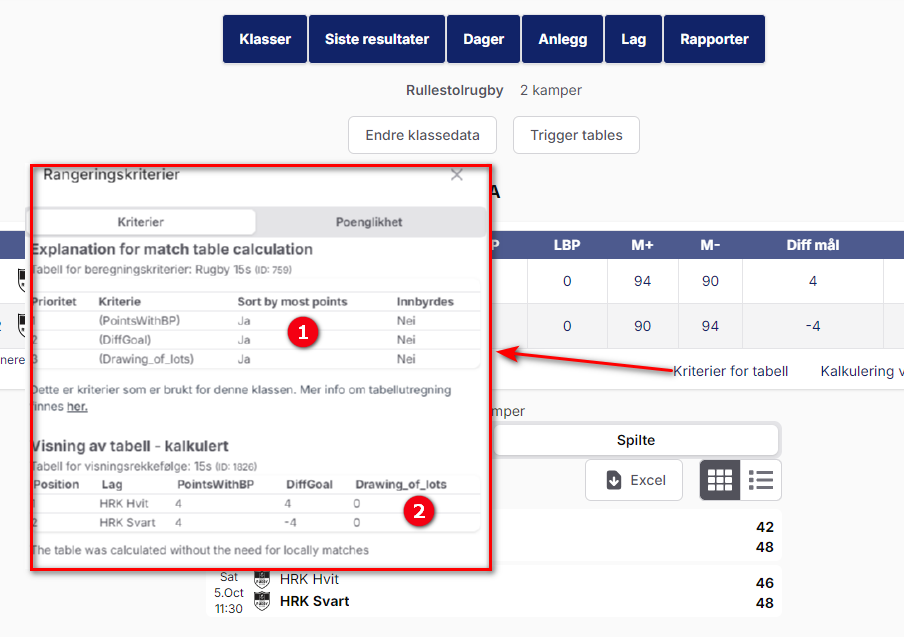Open Siste resultater page
This screenshot has width=904, height=637.
[x=377, y=39]
